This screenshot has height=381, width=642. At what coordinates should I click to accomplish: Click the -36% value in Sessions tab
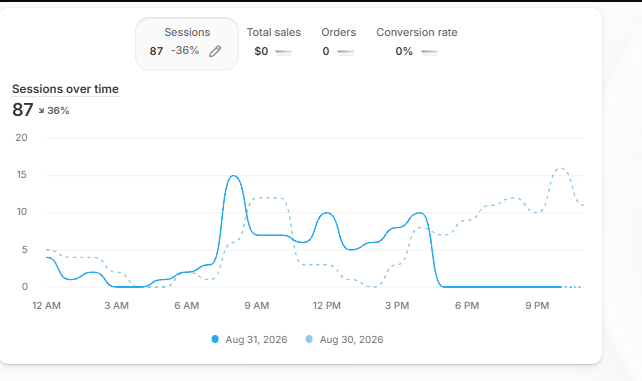[x=185, y=50]
